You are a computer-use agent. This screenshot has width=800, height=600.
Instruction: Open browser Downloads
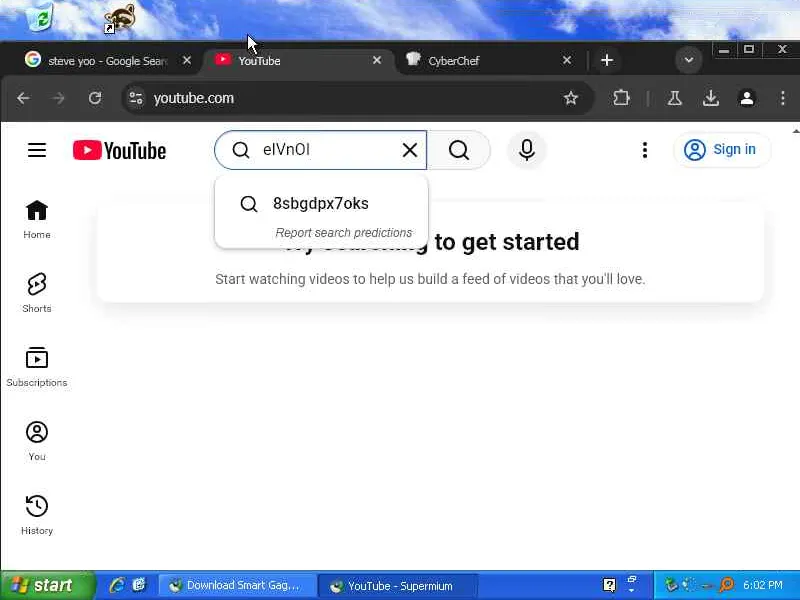click(x=711, y=98)
